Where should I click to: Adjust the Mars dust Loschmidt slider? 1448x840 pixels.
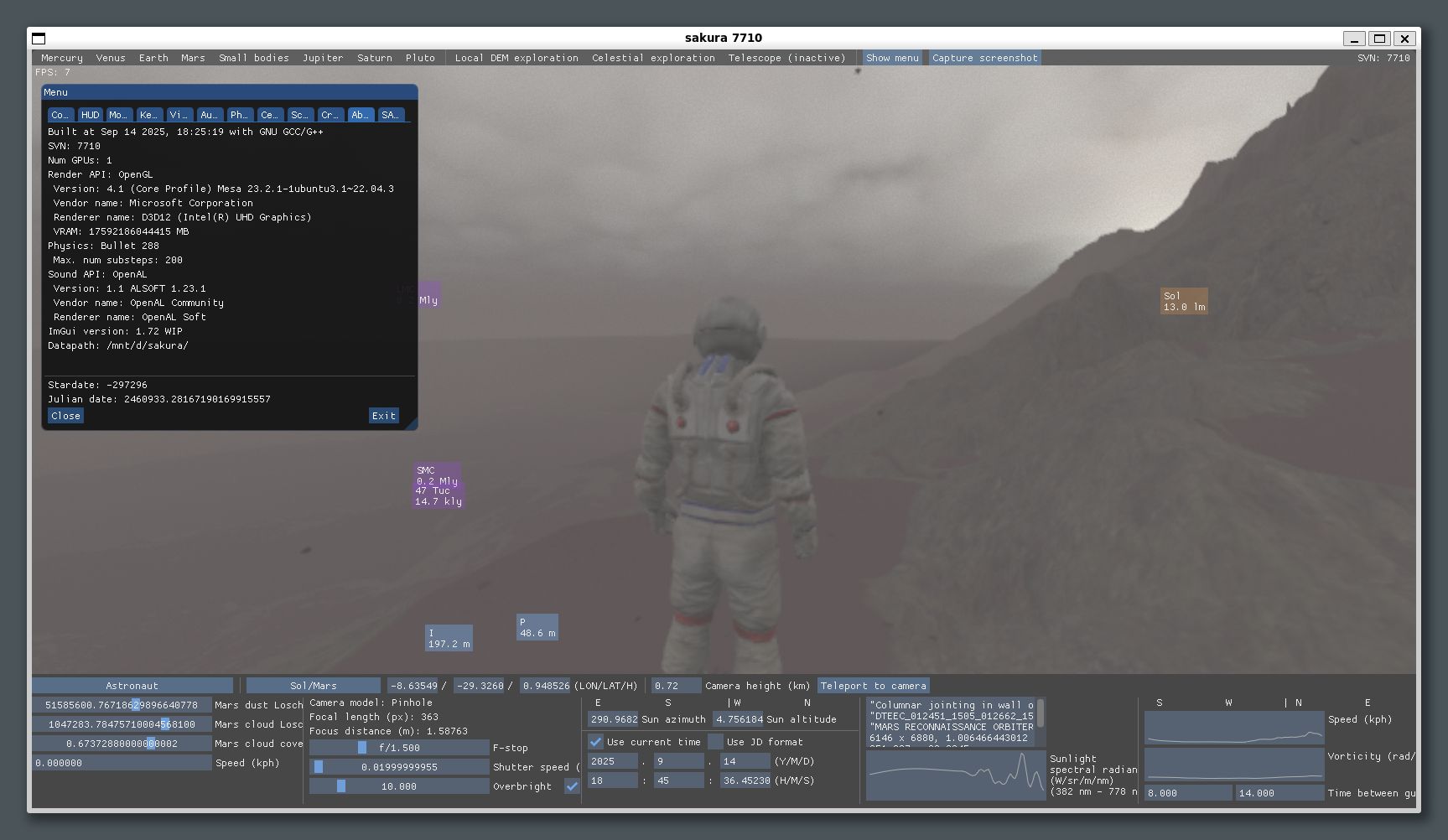[x=122, y=705]
